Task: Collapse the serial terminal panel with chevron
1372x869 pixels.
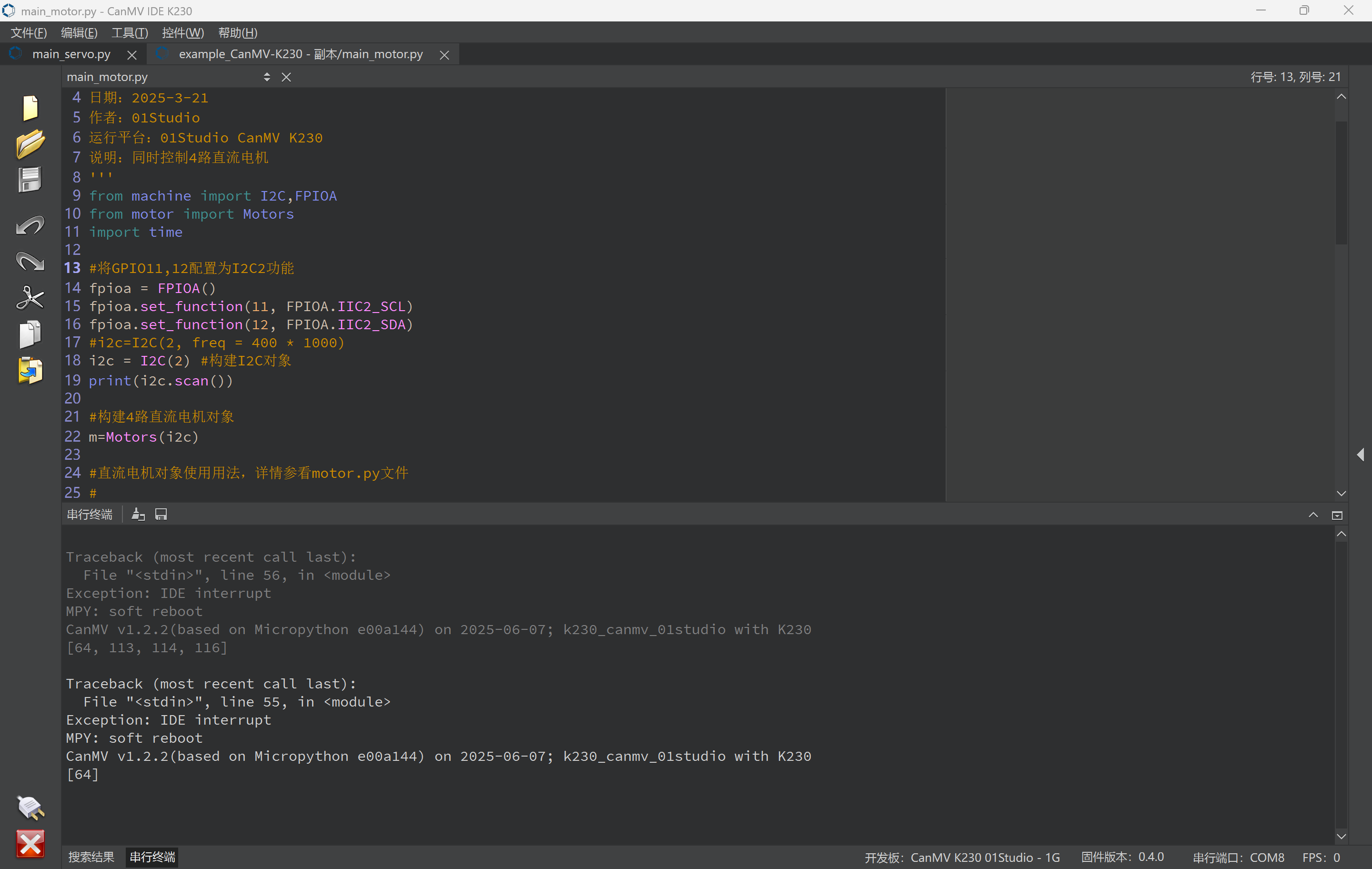Action: coord(1313,515)
